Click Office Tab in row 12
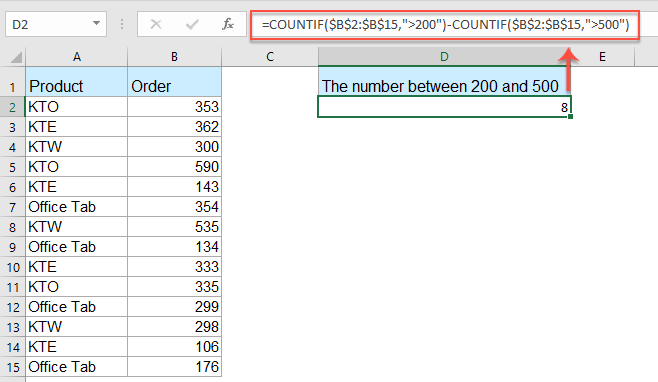This screenshot has width=658, height=382. click(76, 307)
